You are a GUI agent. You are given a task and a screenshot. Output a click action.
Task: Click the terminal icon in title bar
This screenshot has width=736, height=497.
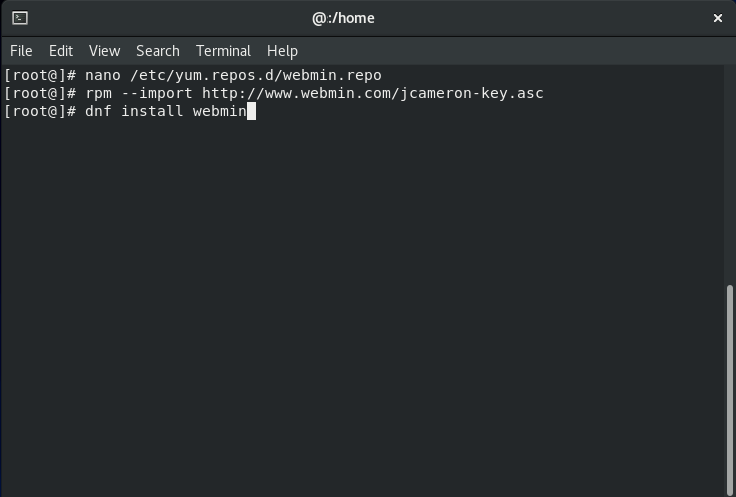(20, 18)
